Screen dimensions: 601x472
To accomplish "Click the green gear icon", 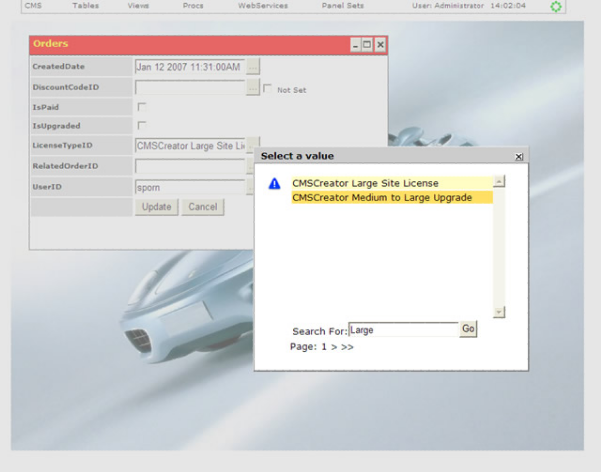I will (x=556, y=7).
